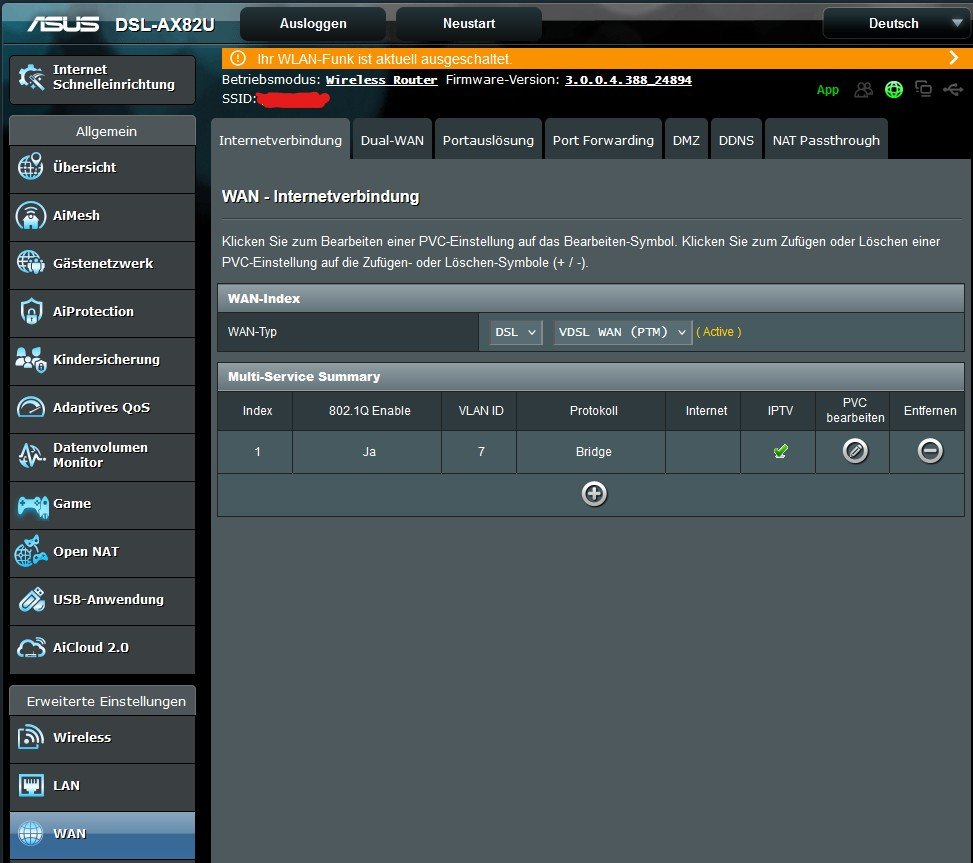Add a new PVC with the plus icon
973x863 pixels.
pyautogui.click(x=594, y=494)
